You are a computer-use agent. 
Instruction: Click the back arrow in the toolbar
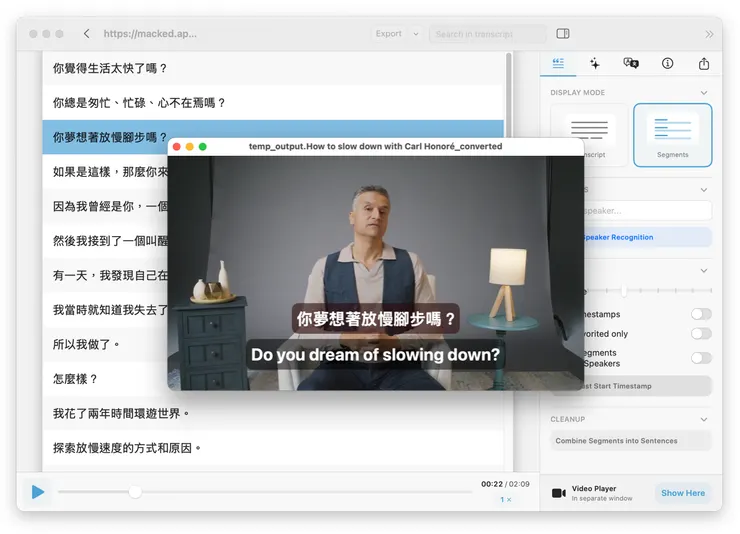coord(86,33)
